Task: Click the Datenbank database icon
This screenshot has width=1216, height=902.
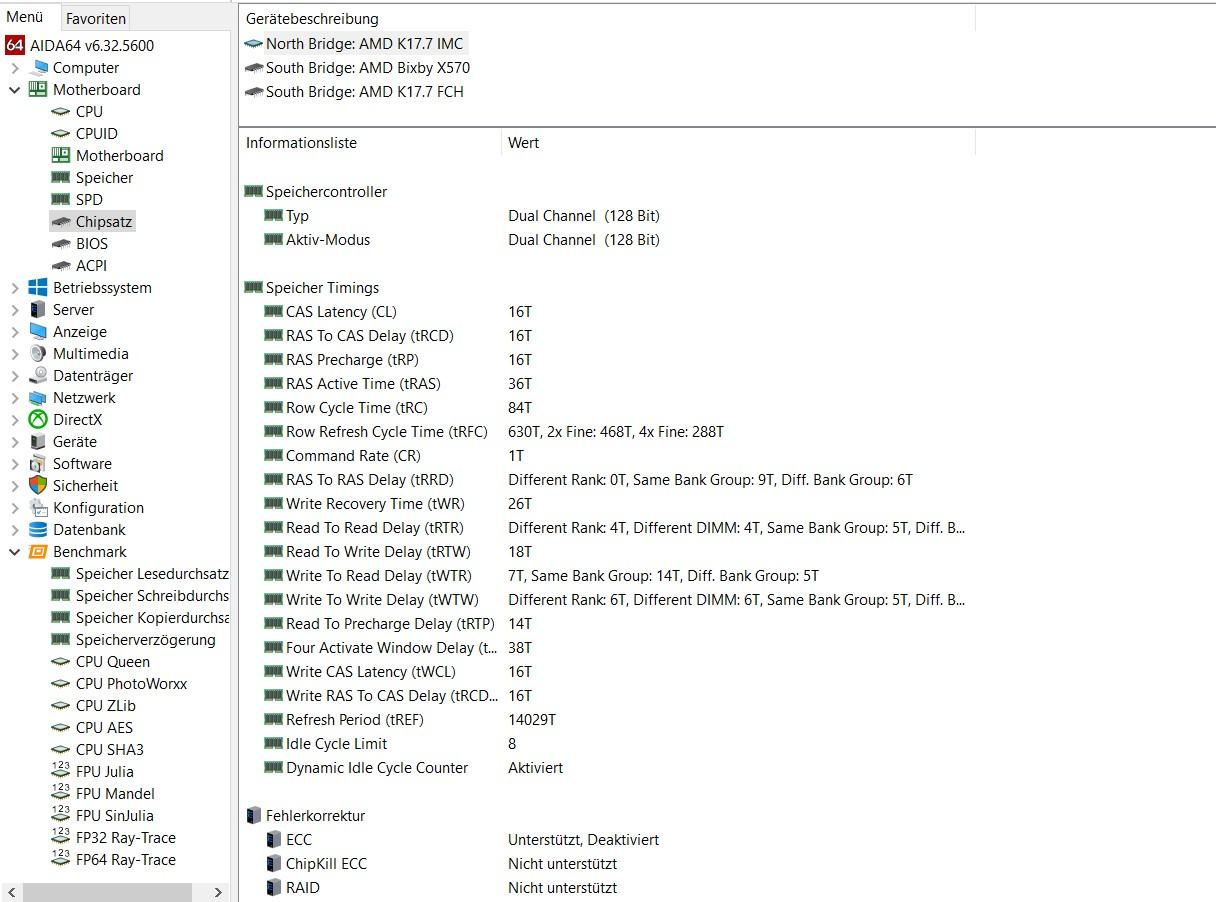Action: coord(38,530)
